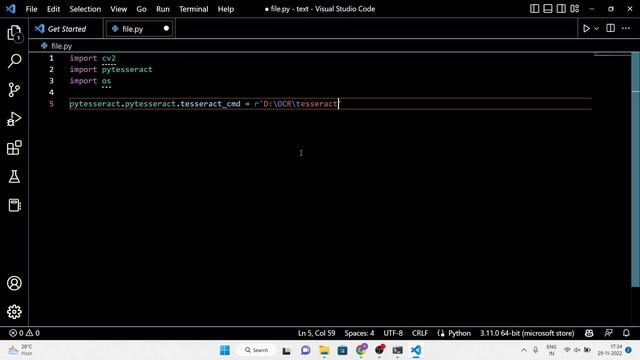Open the Run and Debug view
This screenshot has height=360, width=640.
tap(14, 119)
